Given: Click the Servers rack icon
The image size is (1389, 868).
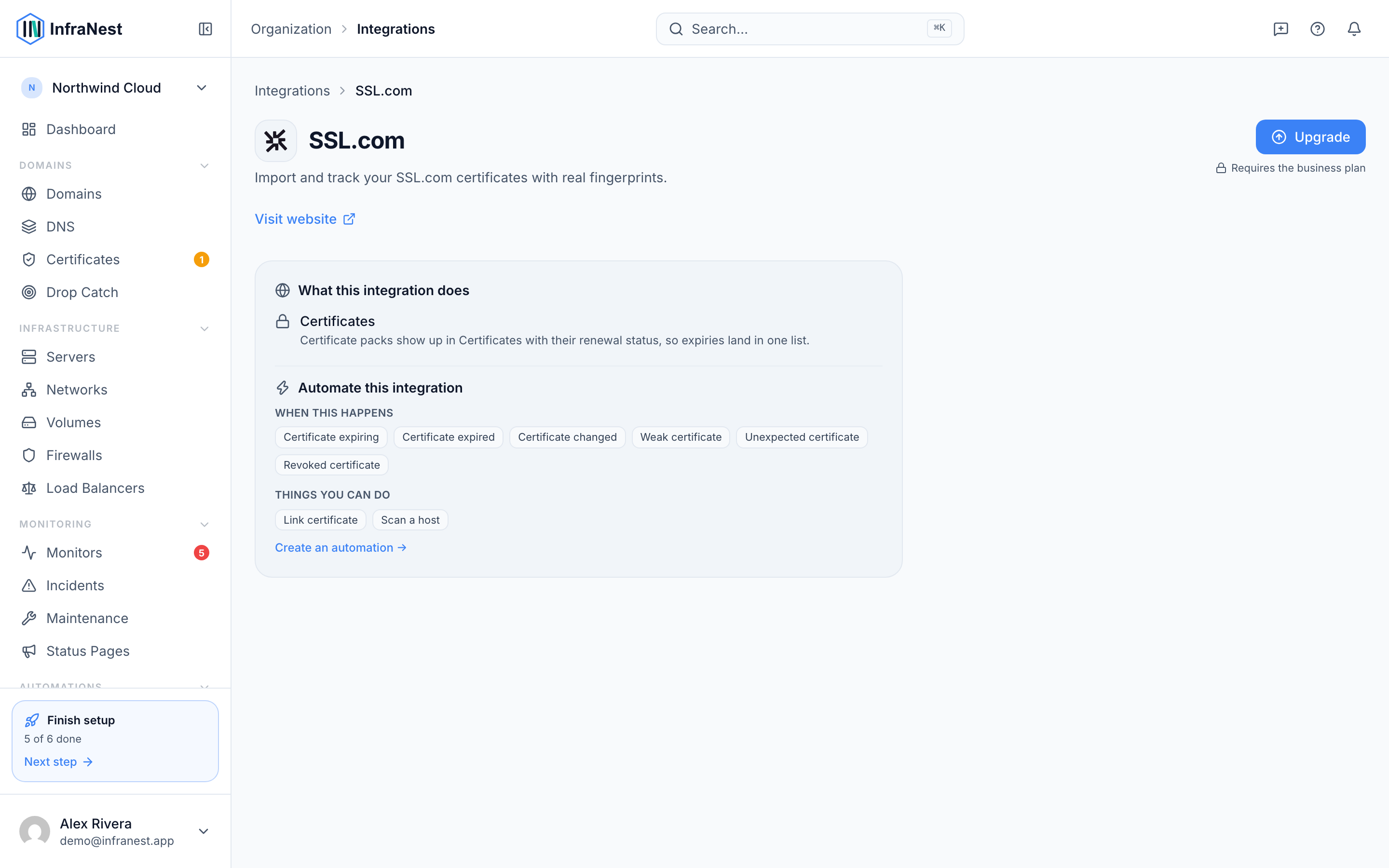Looking at the screenshot, I should pos(29,357).
